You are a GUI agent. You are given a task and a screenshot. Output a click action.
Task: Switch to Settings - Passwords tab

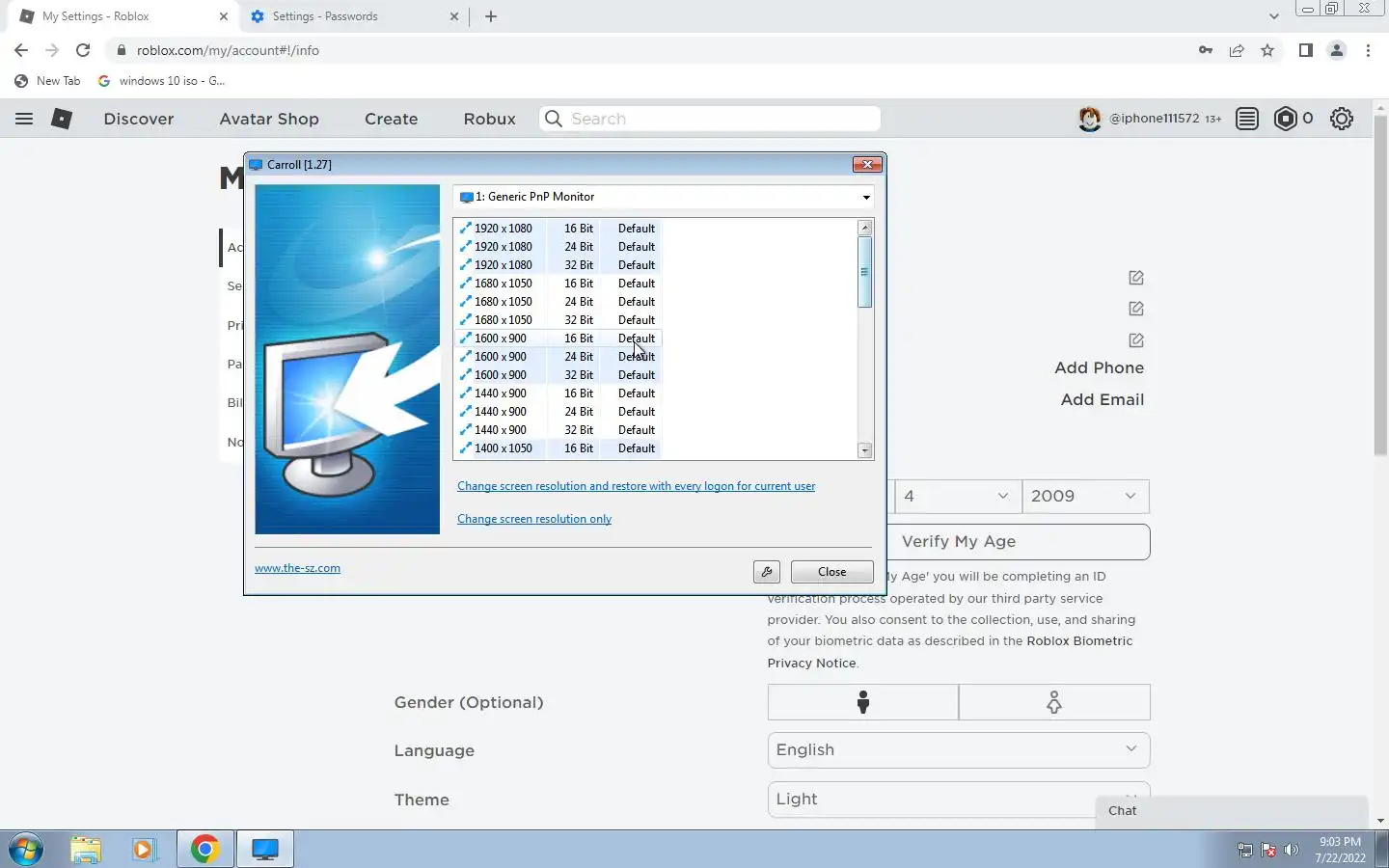point(354,16)
